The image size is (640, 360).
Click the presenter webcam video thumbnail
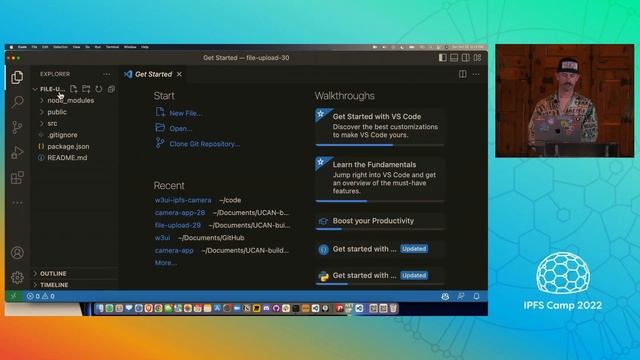coord(564,100)
